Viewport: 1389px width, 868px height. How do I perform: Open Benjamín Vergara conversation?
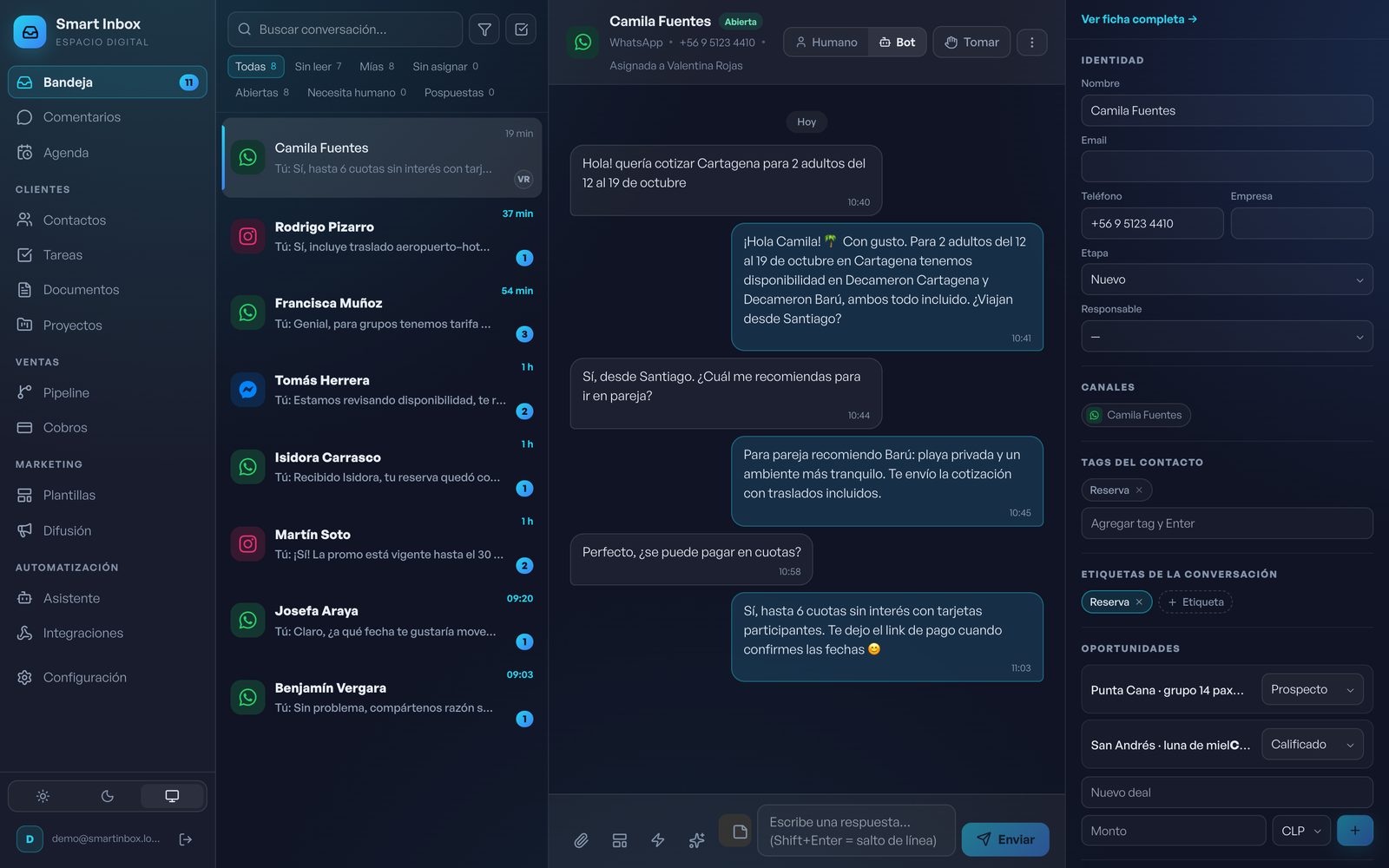382,698
